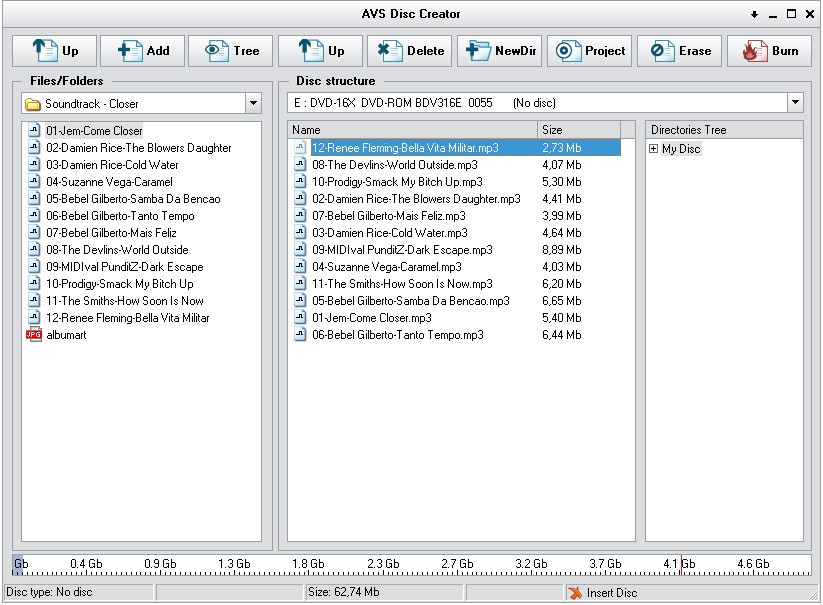Click the icon of 11-The Smiths-How Soon Is Now.mp3

[x=300, y=284]
